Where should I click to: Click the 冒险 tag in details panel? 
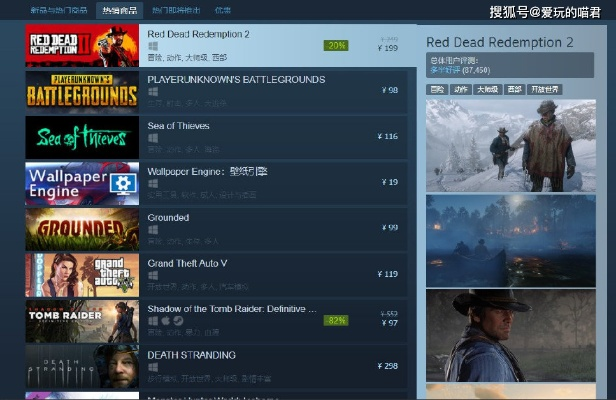[437, 90]
